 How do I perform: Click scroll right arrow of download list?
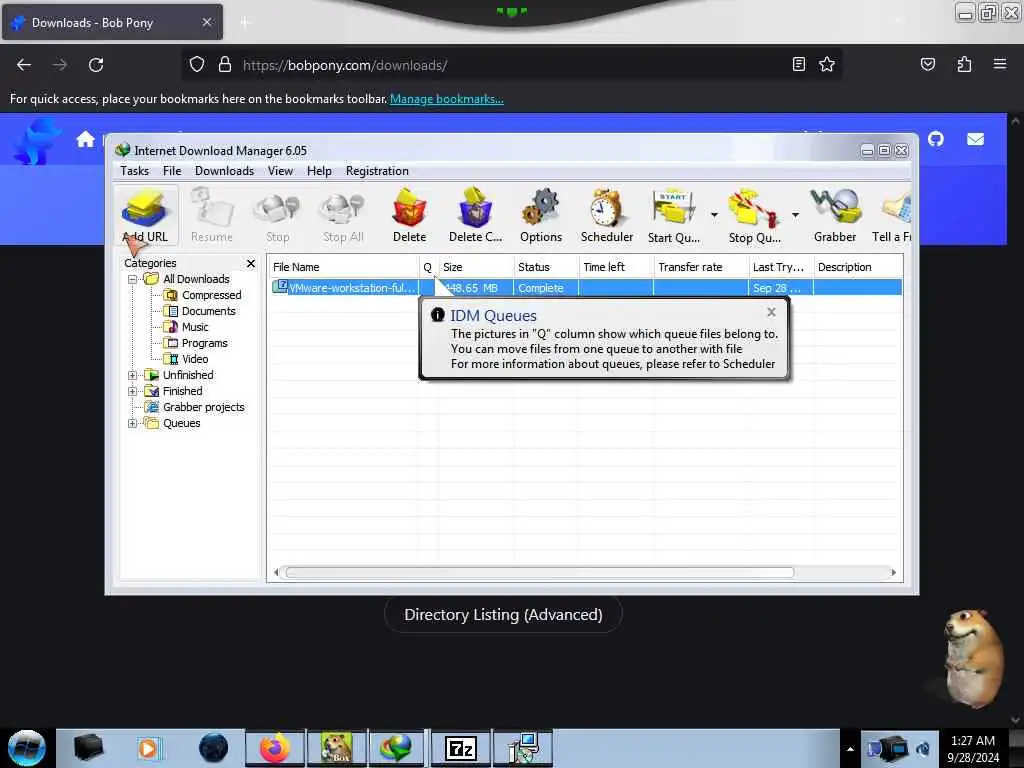pos(893,573)
